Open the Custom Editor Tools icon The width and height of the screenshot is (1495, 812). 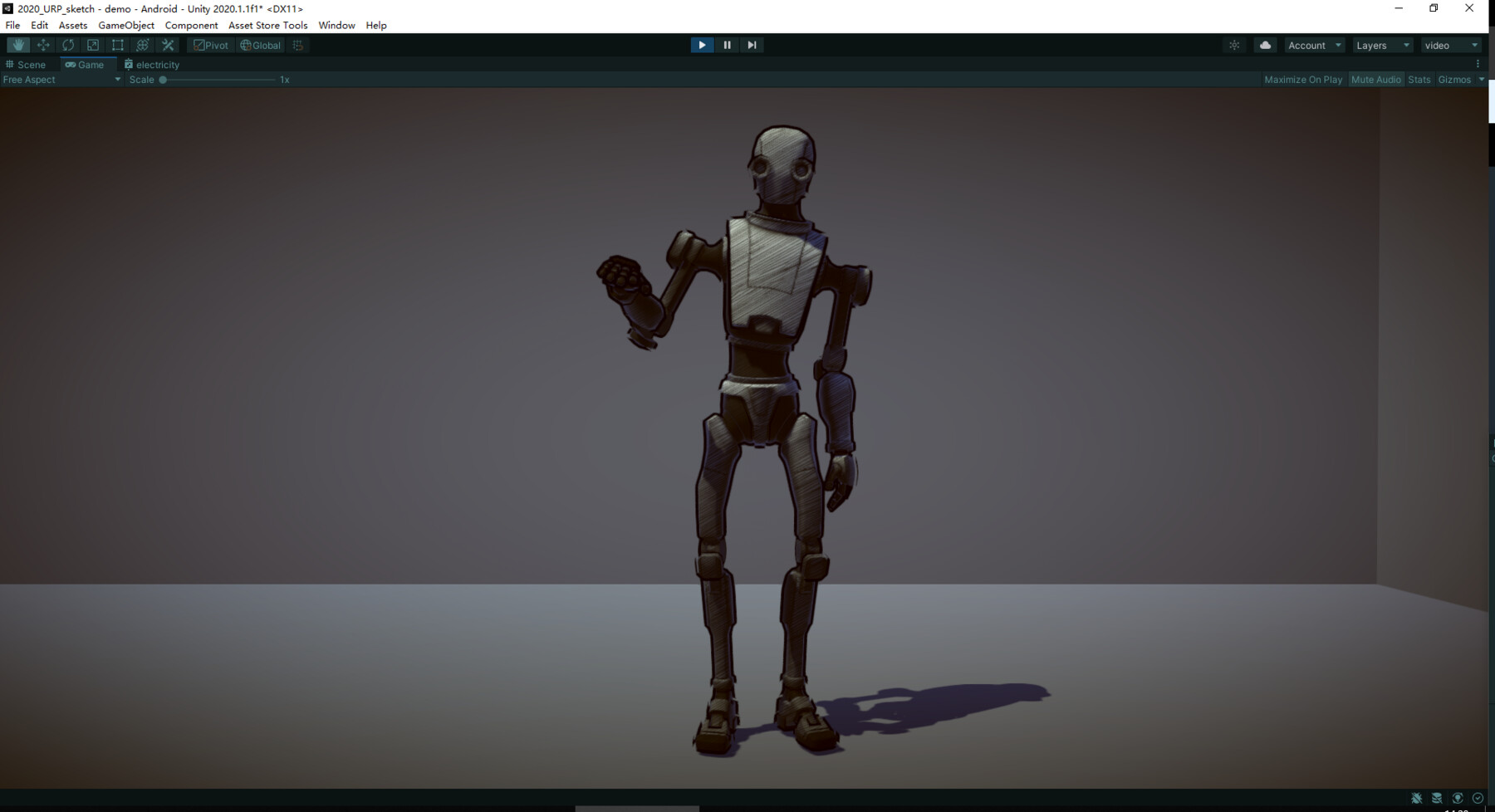pyautogui.click(x=168, y=45)
